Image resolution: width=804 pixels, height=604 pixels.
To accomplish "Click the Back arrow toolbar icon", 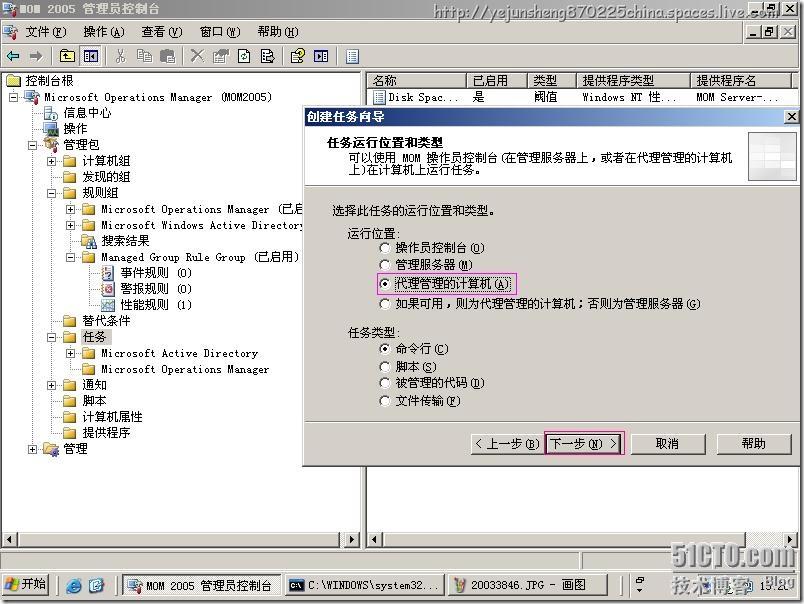I will coord(13,56).
